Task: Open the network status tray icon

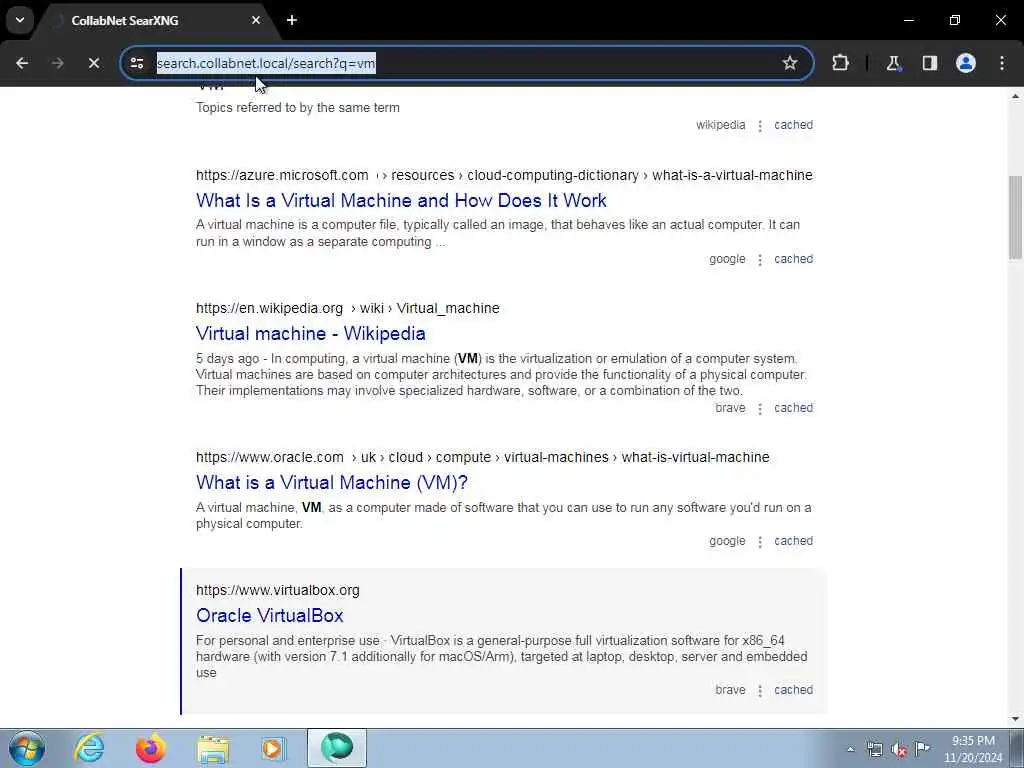Action: pyautogui.click(x=874, y=749)
